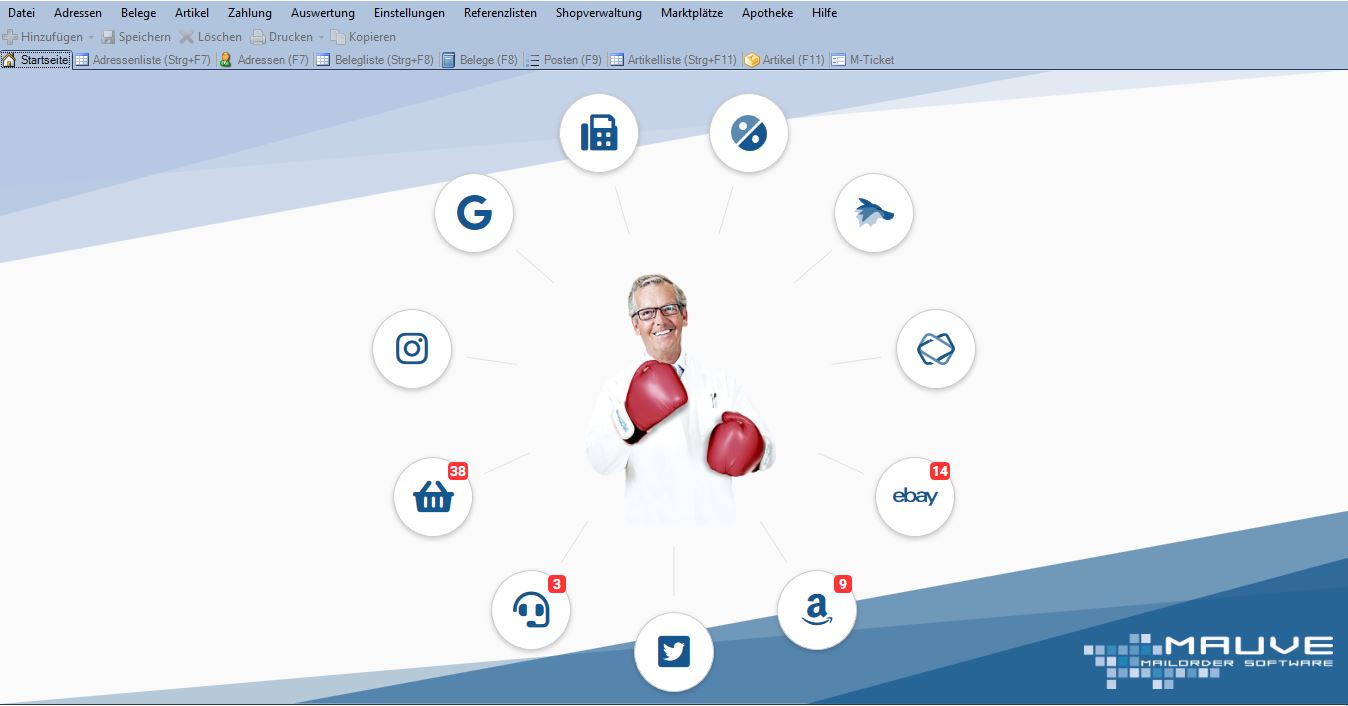The image size is (1348, 706).
Task: Click the percent discount icon
Action: (749, 133)
